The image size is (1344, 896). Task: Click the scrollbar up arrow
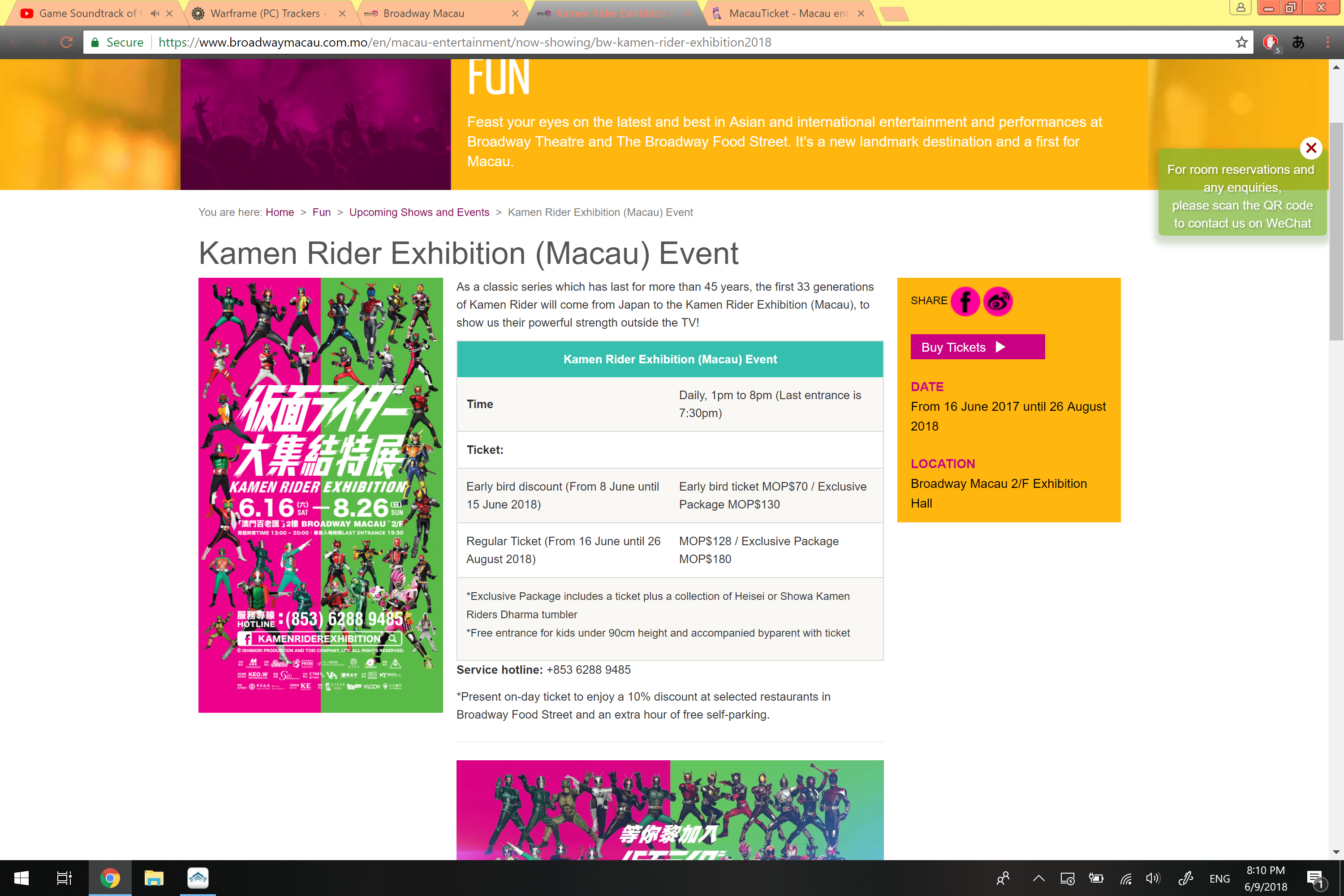click(1336, 67)
